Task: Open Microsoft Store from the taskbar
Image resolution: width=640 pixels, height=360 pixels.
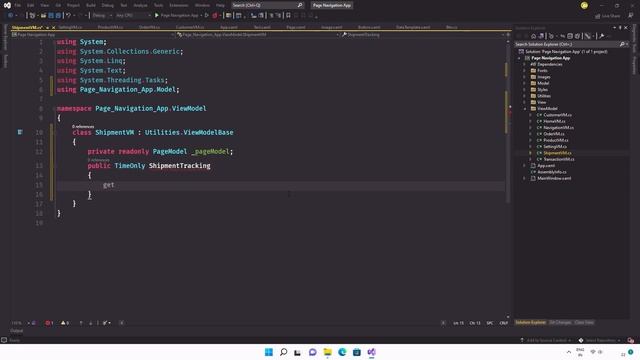Action: [357, 352]
